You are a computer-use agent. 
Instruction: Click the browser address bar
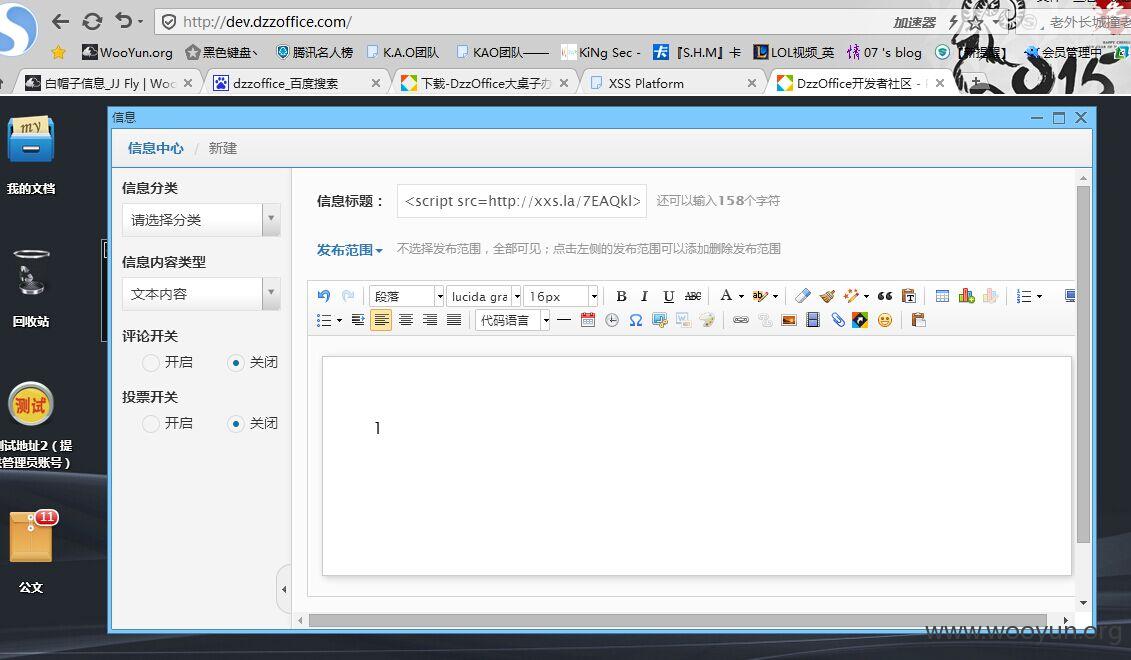(519, 22)
